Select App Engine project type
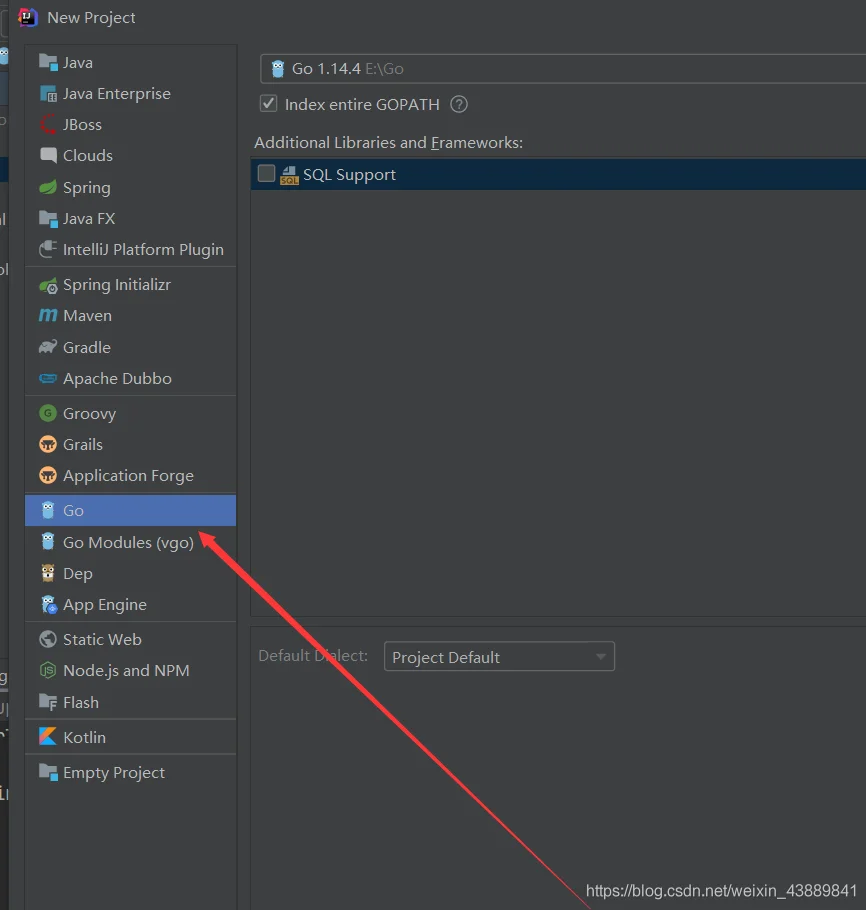This screenshot has width=866, height=910. point(131,605)
